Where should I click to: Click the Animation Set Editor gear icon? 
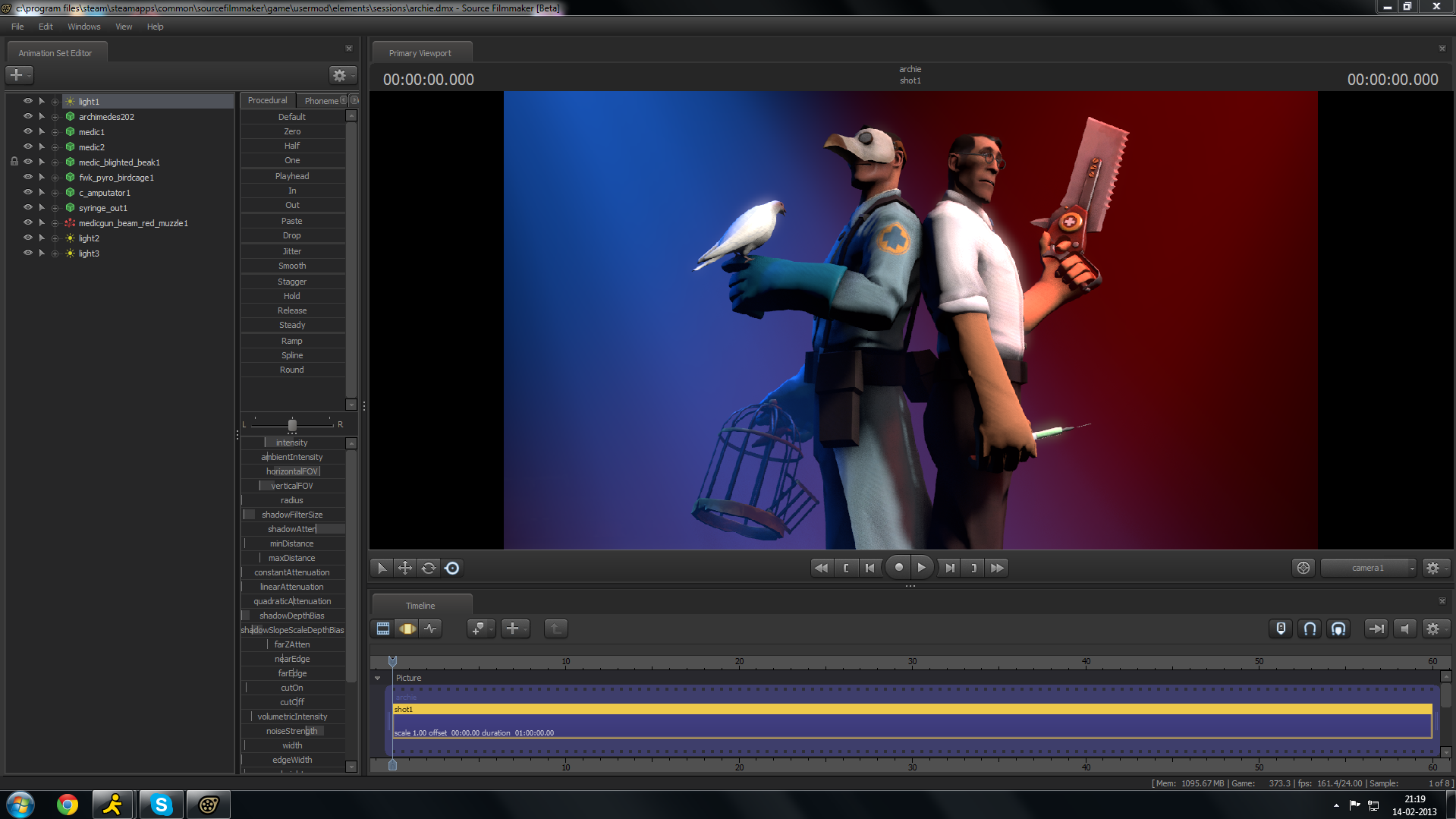(340, 75)
